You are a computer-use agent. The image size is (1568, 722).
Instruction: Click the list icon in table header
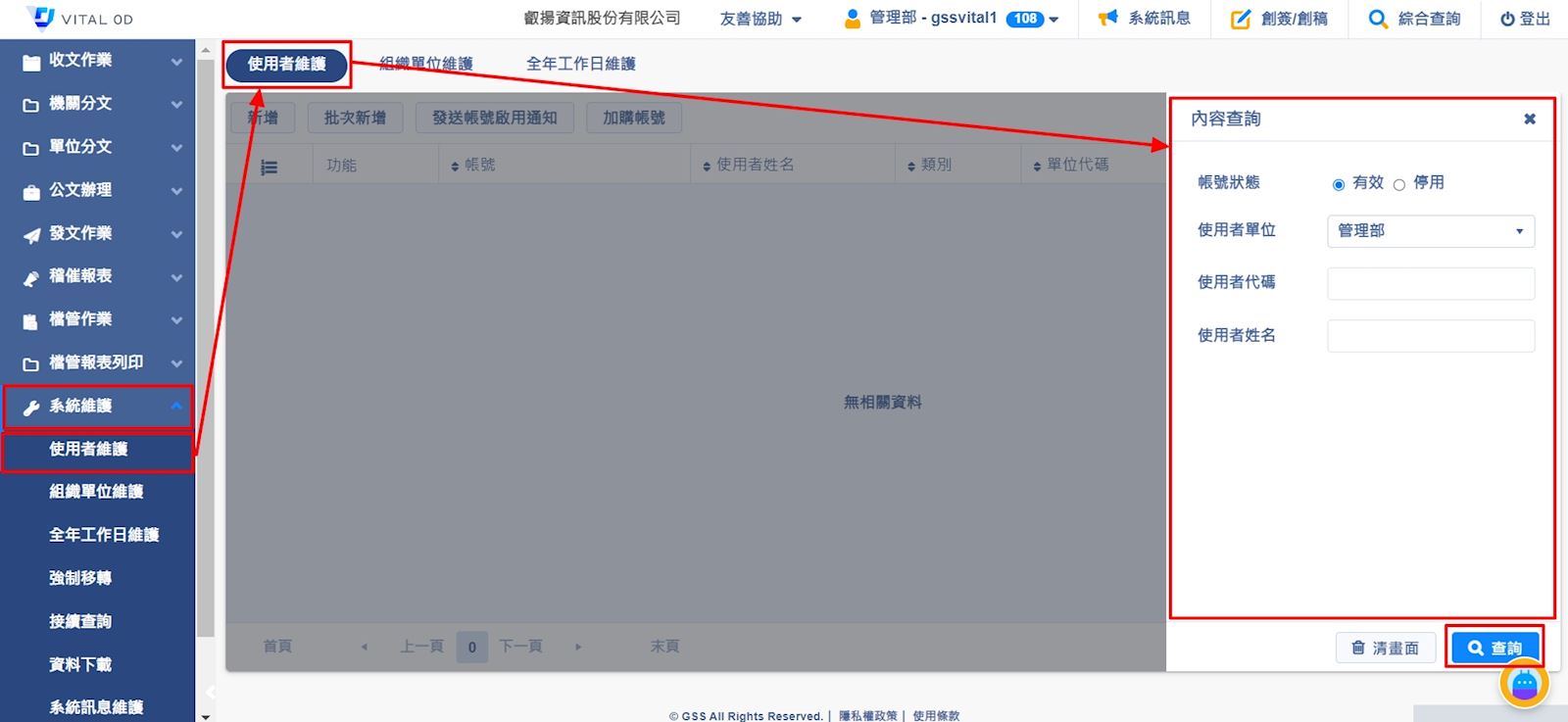[x=269, y=167]
